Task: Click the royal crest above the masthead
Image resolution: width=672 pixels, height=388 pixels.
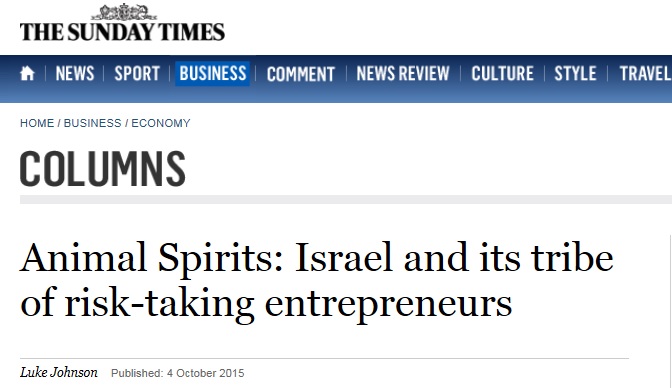Action: point(123,12)
